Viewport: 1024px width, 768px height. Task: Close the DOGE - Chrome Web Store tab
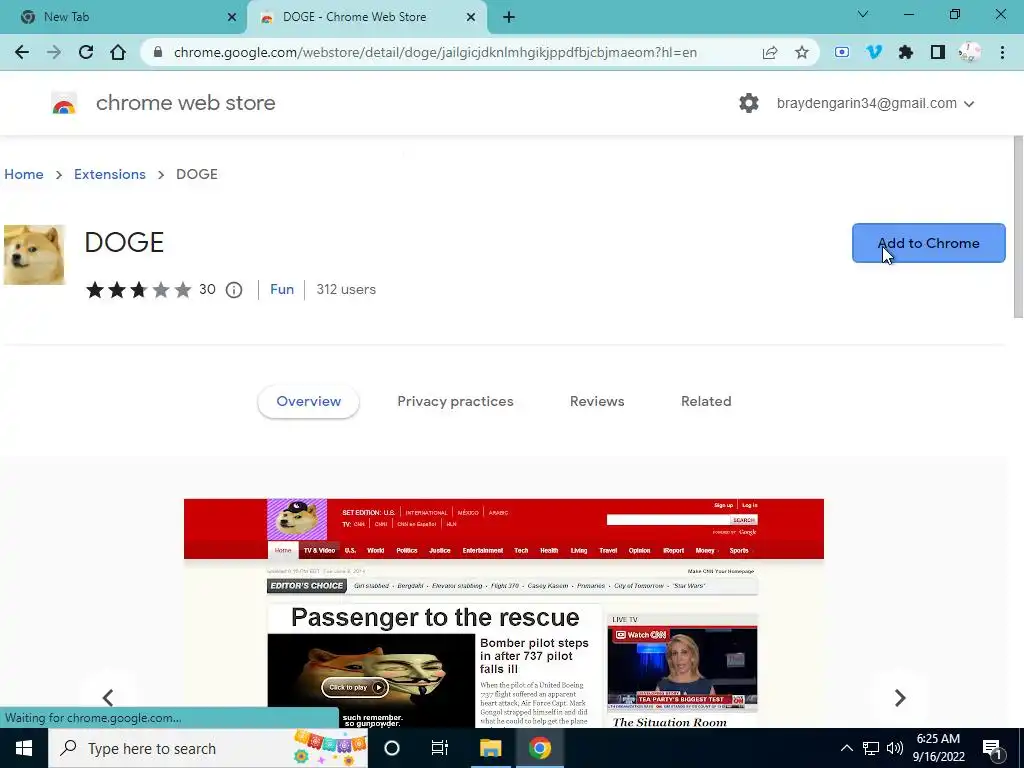tap(471, 17)
